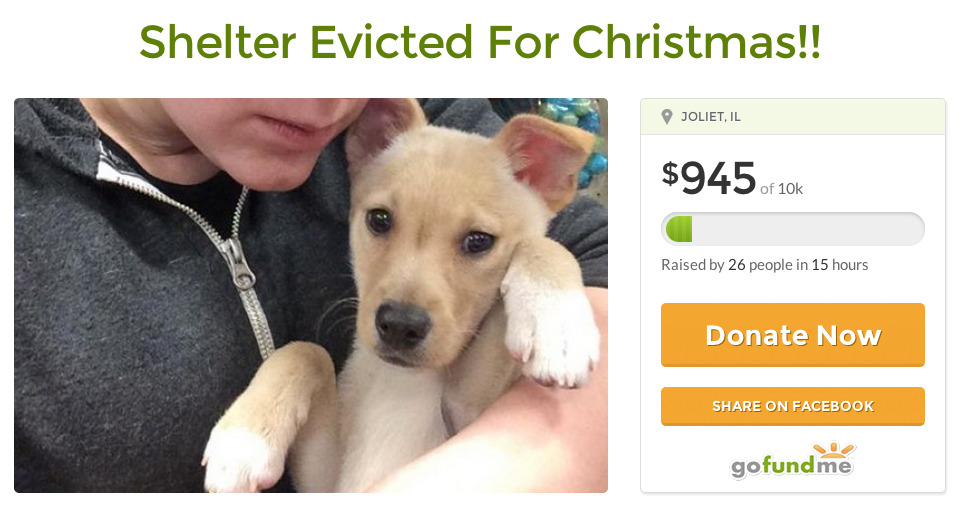Click the puppy's black nose

point(401,323)
